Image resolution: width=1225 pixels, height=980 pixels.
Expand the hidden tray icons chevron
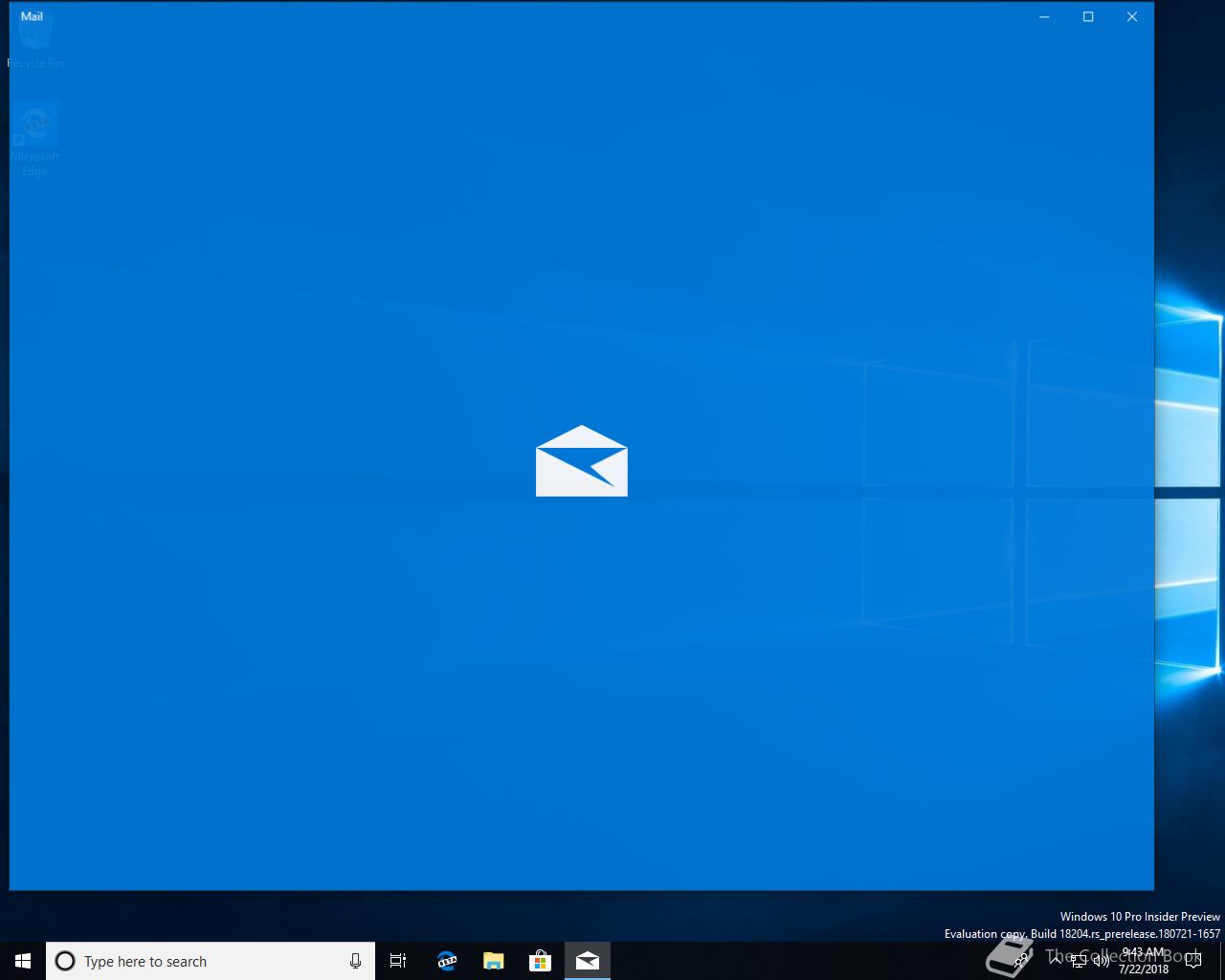[x=1056, y=961]
